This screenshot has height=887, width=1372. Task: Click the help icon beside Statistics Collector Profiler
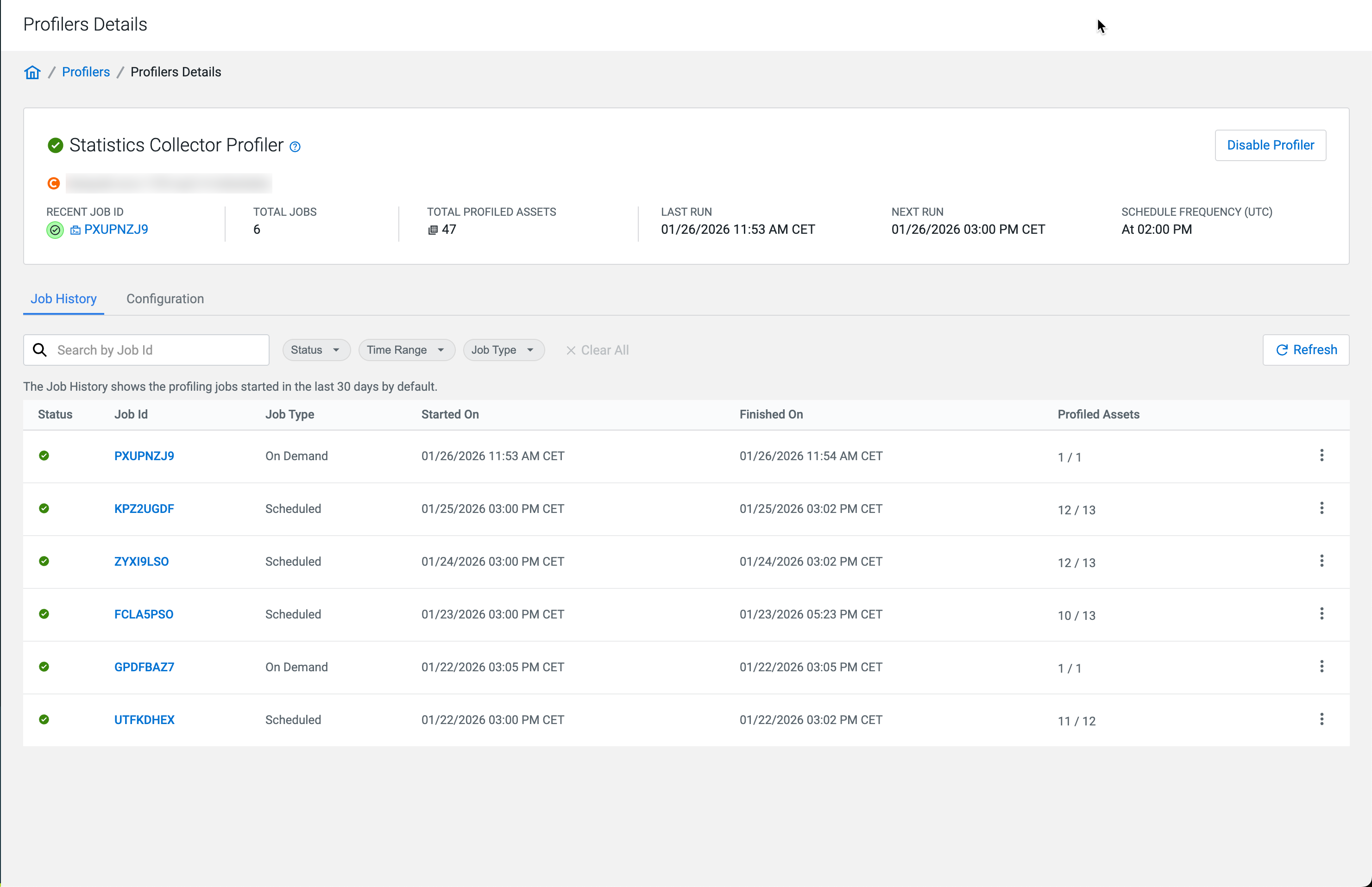[295, 147]
